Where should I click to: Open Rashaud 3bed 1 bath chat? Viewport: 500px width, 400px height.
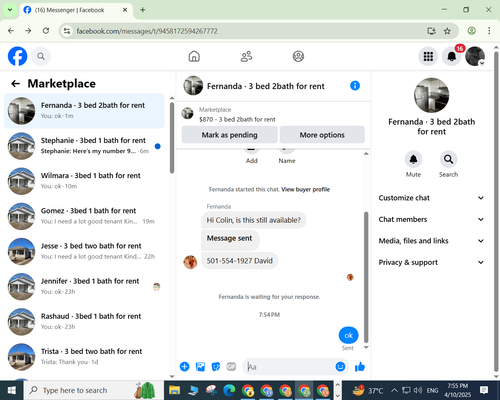coord(85,322)
